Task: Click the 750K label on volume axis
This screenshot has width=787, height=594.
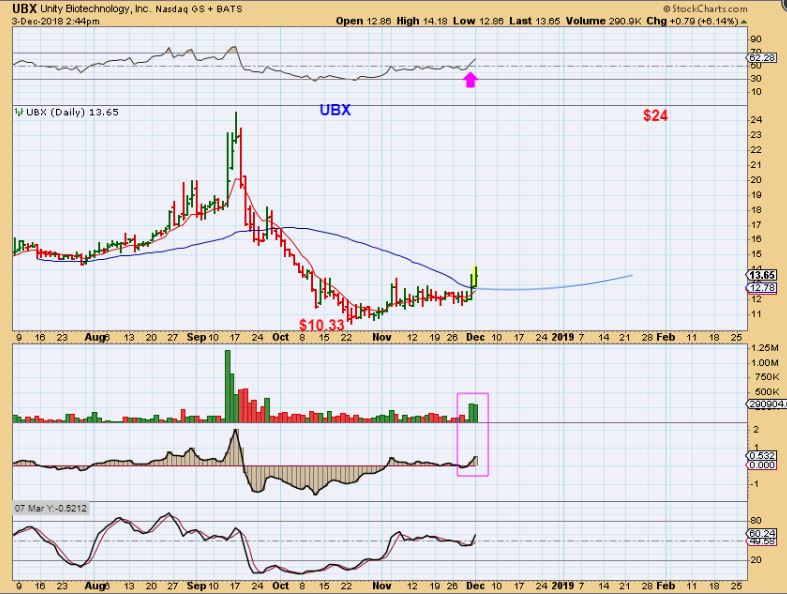Action: click(766, 377)
